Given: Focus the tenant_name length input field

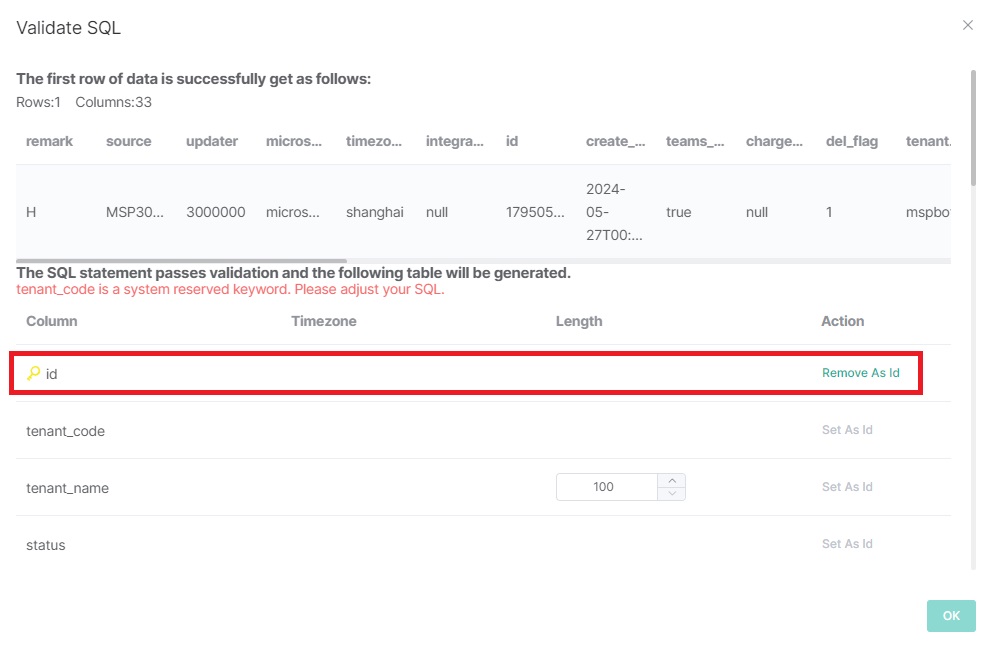Looking at the screenshot, I should point(604,487).
